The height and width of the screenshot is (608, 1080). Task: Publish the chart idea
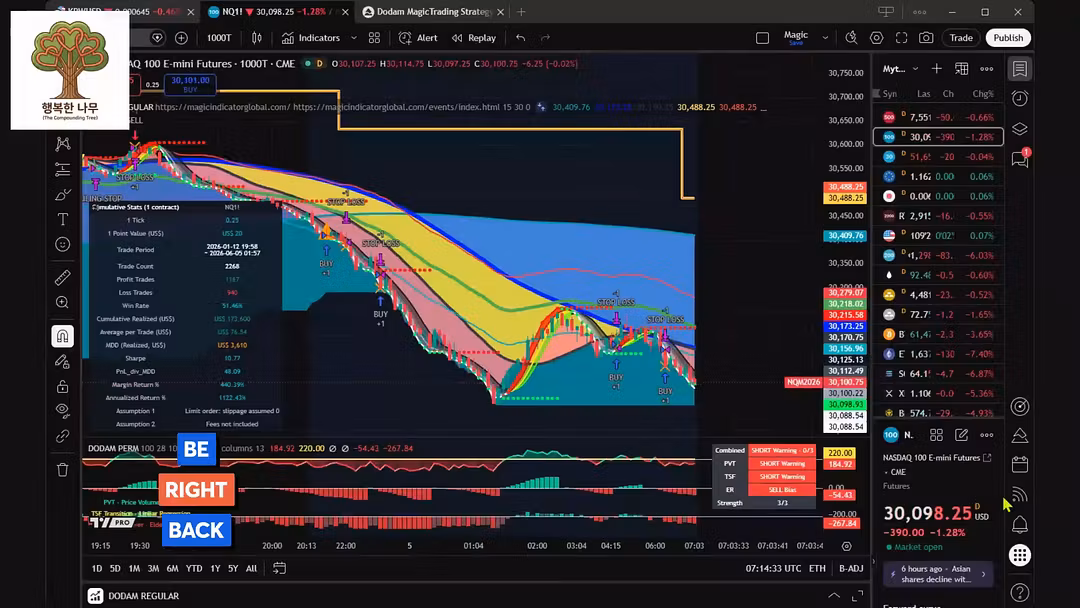point(1008,38)
